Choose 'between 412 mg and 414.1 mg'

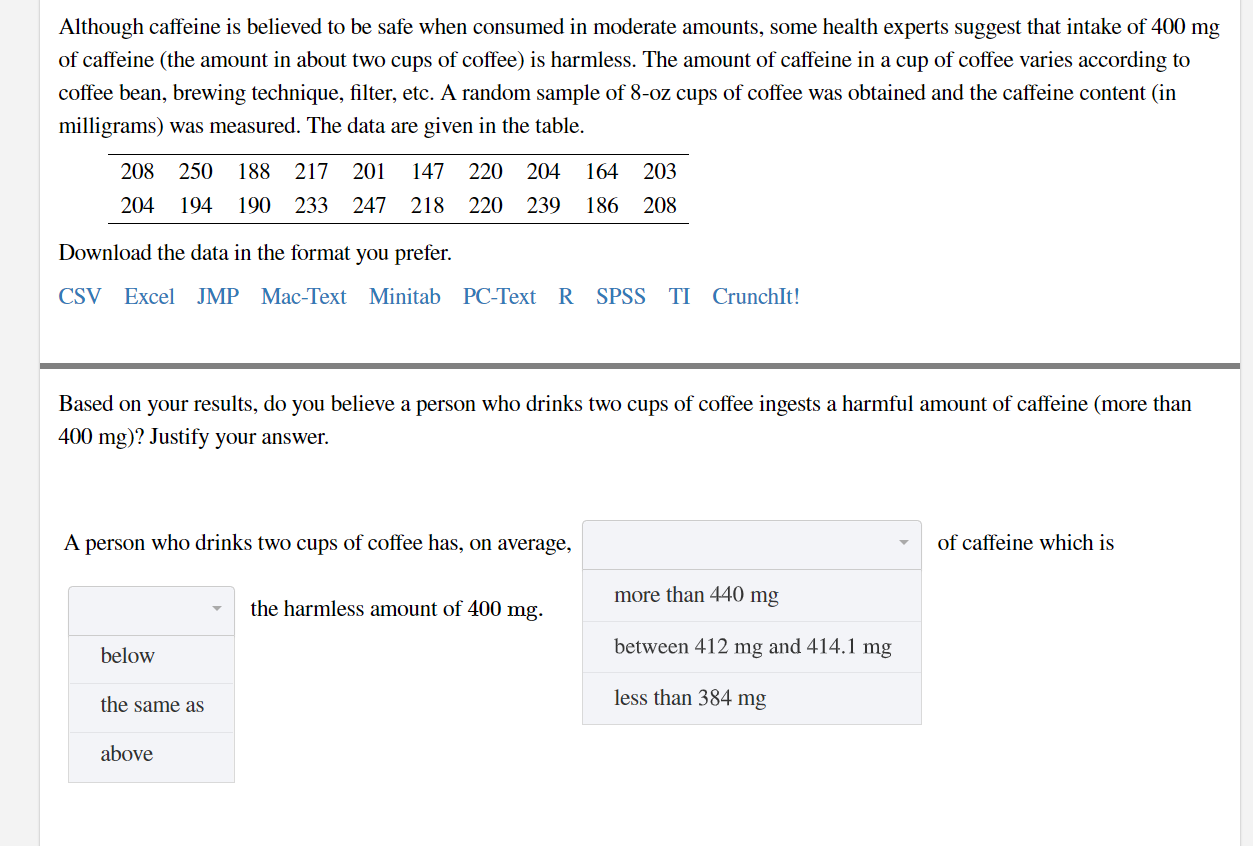tap(754, 647)
